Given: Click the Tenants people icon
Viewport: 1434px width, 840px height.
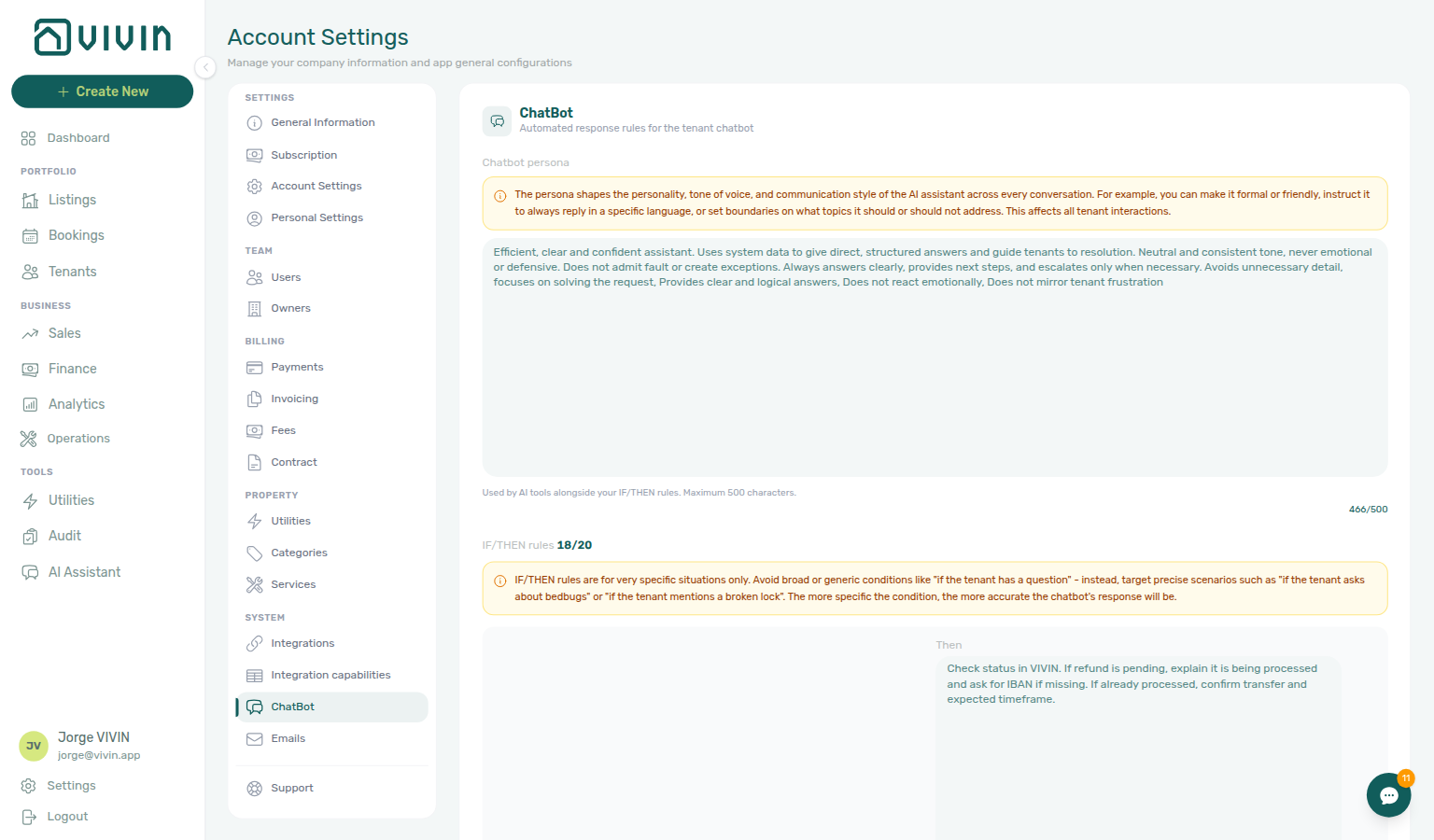Looking at the screenshot, I should pyautogui.click(x=30, y=272).
